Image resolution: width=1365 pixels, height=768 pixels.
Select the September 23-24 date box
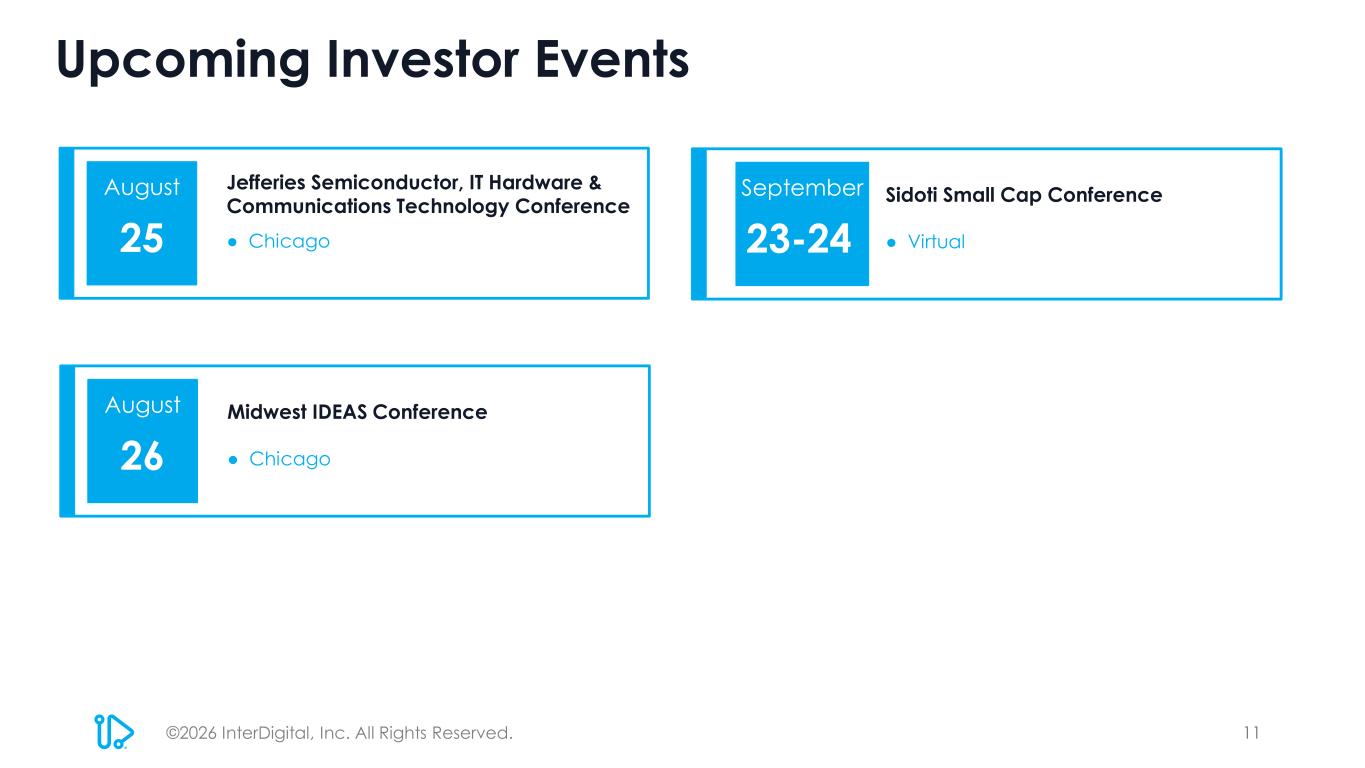(x=802, y=223)
